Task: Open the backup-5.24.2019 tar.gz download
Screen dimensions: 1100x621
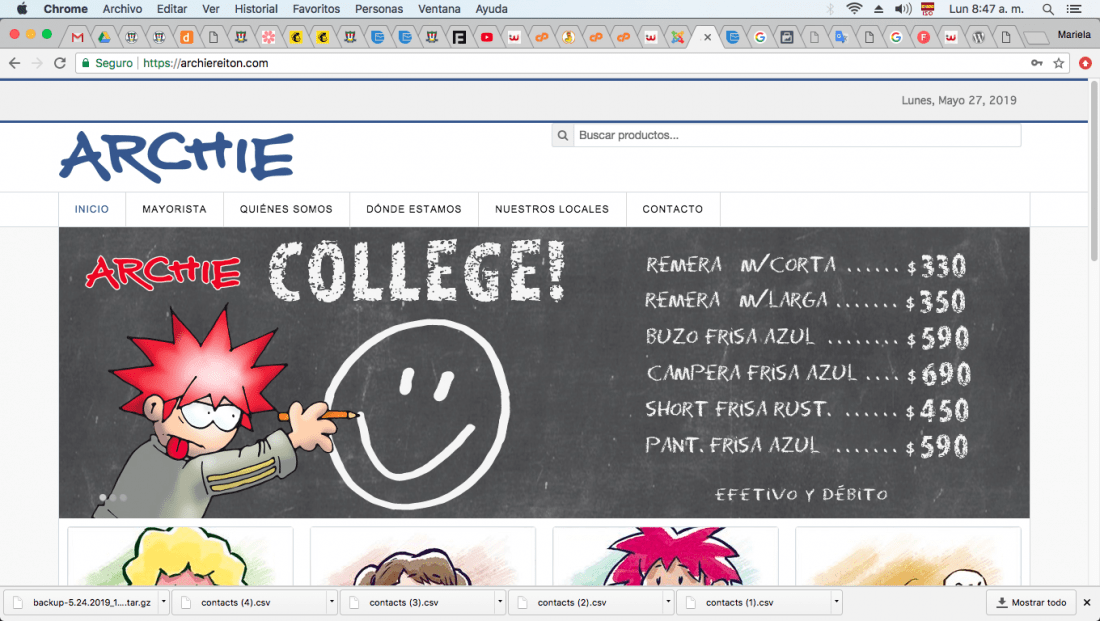Action: click(83, 602)
